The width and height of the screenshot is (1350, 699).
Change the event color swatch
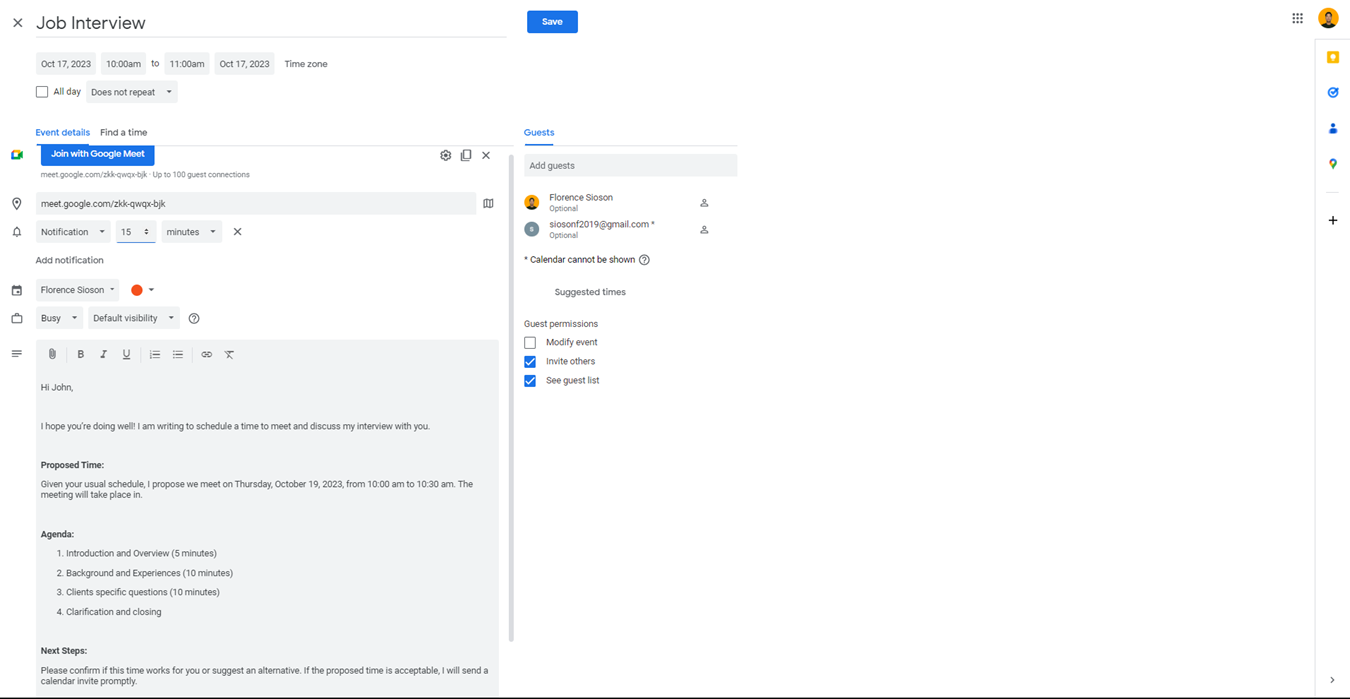coord(142,290)
